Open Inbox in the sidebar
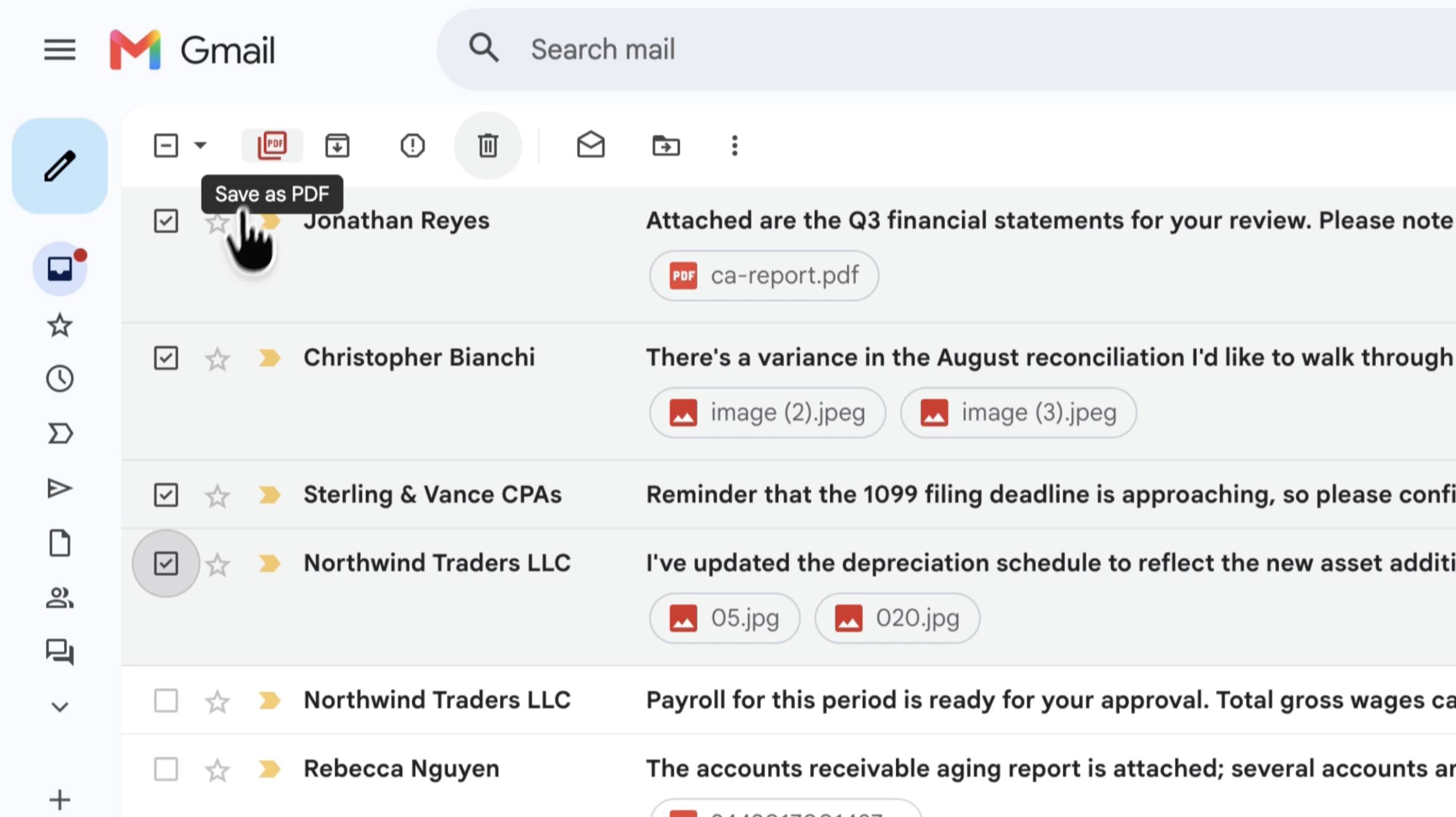 click(x=60, y=269)
